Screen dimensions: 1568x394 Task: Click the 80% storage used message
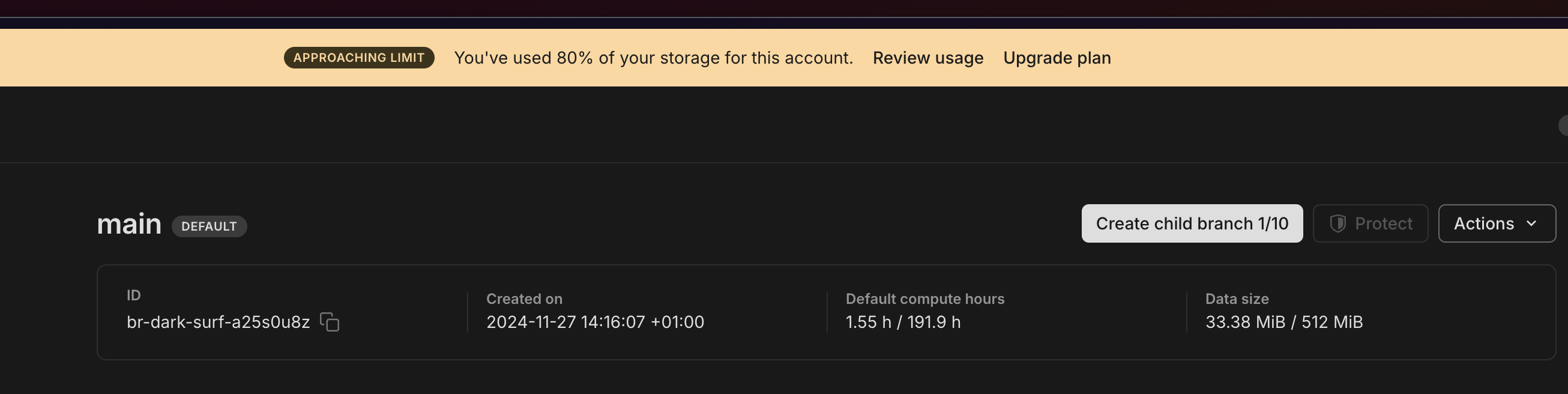653,58
